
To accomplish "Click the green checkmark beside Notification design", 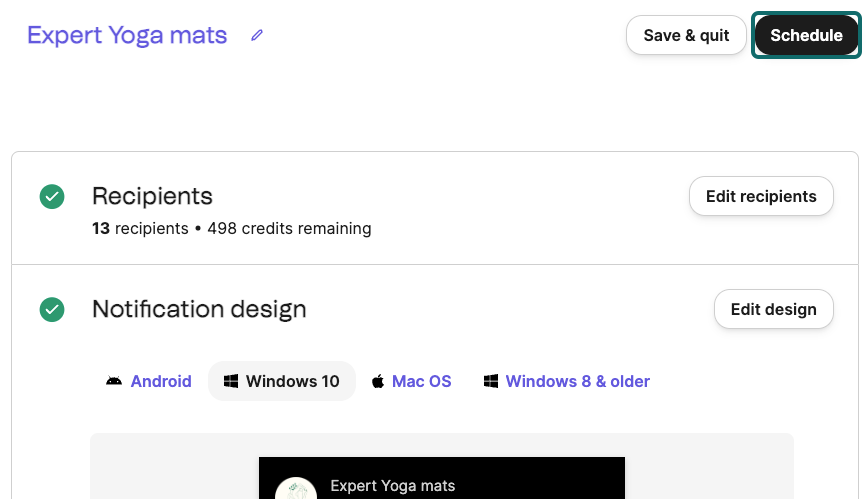I will coord(52,310).
